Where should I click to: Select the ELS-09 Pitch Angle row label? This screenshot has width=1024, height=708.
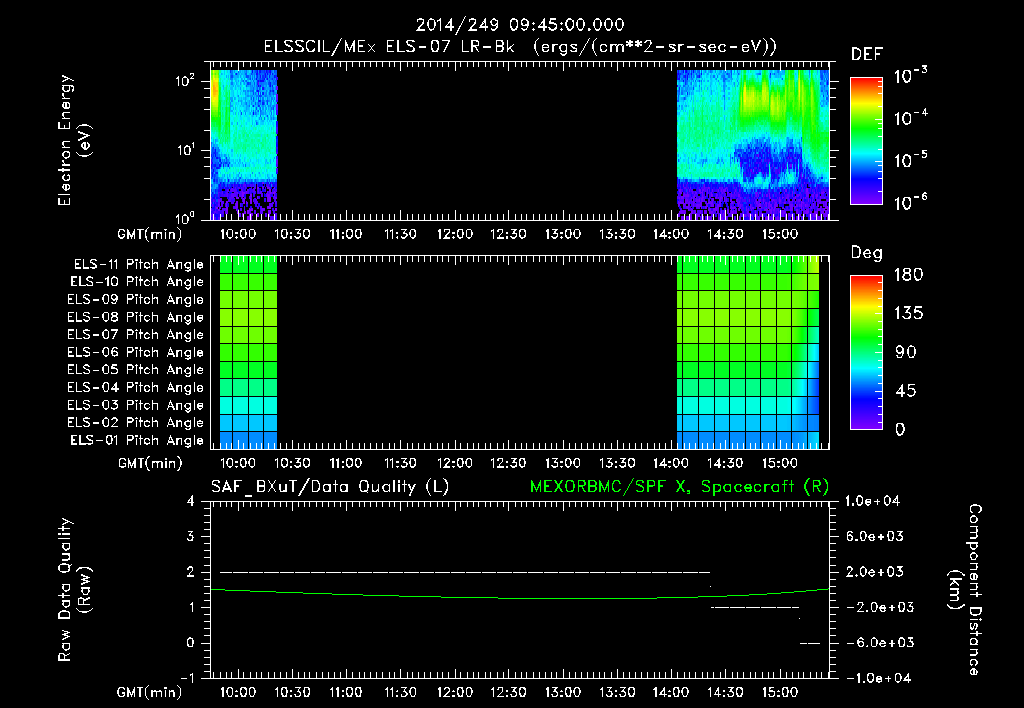click(x=136, y=300)
